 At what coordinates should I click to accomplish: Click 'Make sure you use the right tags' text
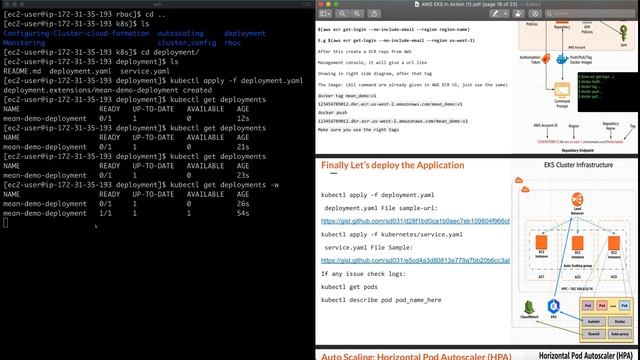(358, 129)
